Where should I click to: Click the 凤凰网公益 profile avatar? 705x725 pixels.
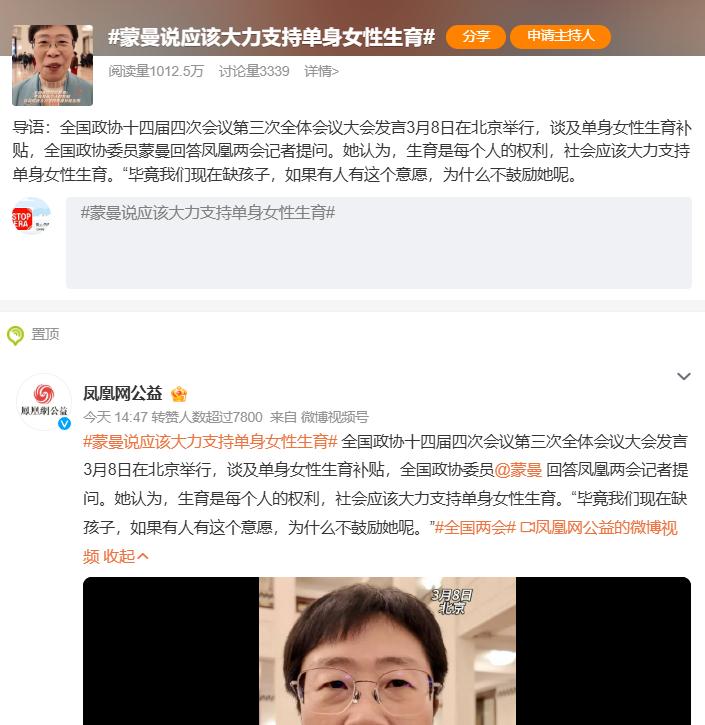click(44, 402)
